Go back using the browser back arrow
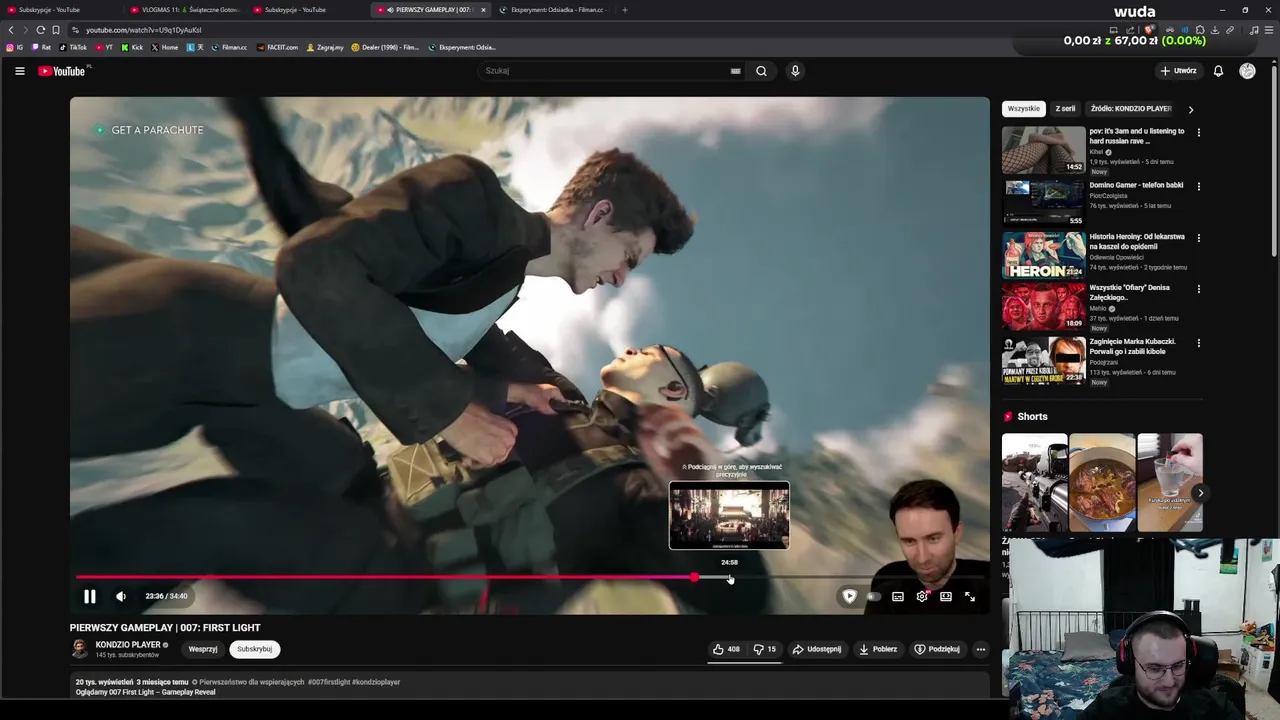Screen dimensions: 1280x720 [11, 30]
